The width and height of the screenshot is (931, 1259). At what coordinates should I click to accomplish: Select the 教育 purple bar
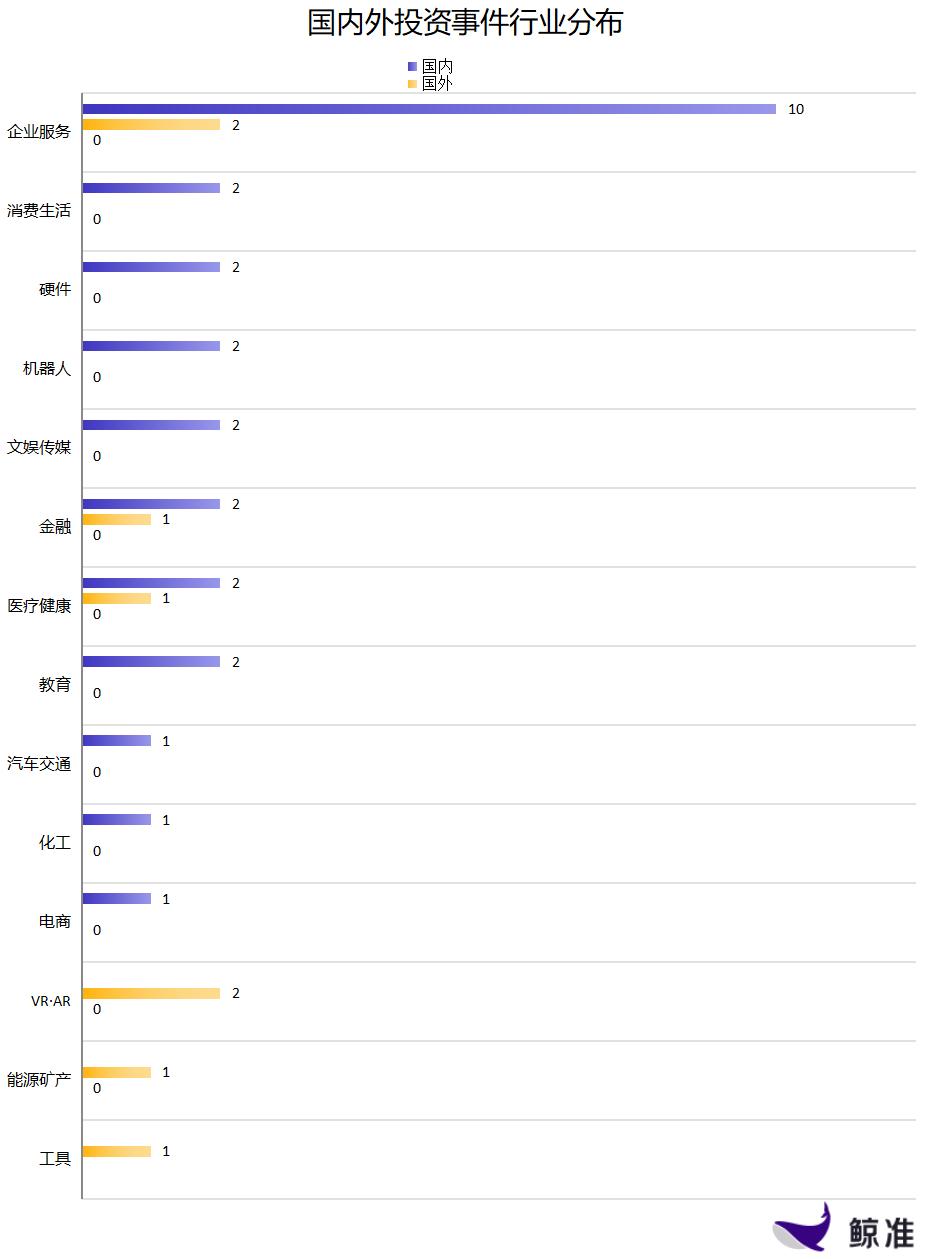[x=151, y=662]
